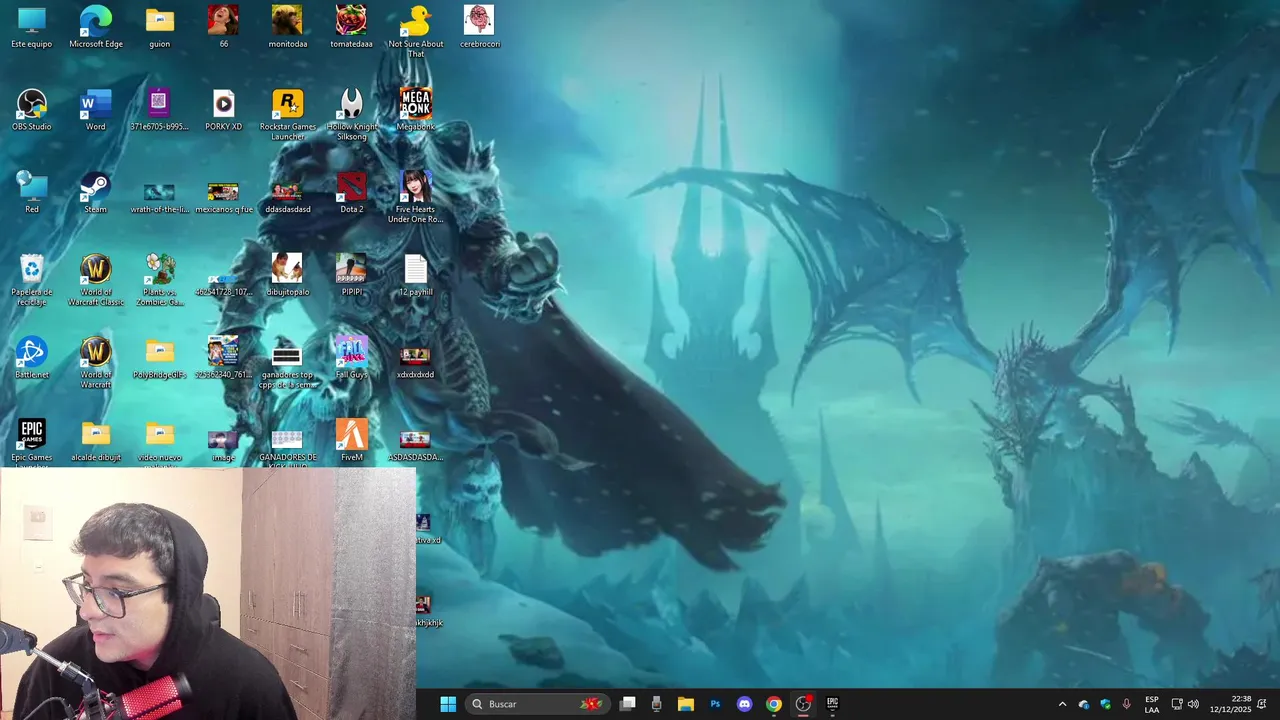
Task: Open the microphone tray icon
Action: tap(1127, 704)
